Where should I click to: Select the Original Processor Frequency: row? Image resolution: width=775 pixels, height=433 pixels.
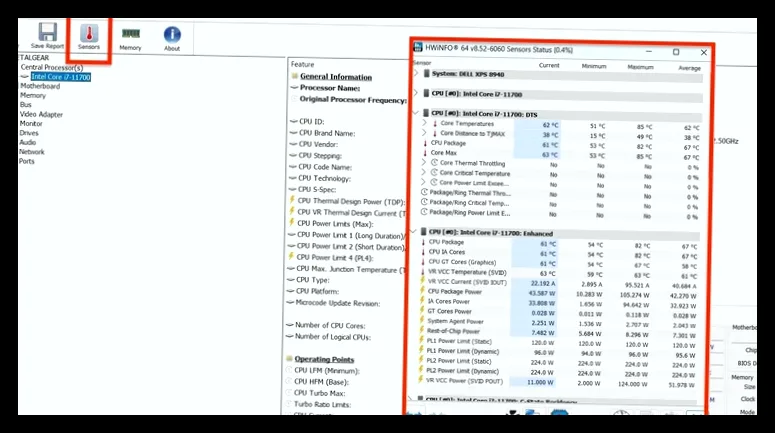(x=353, y=99)
